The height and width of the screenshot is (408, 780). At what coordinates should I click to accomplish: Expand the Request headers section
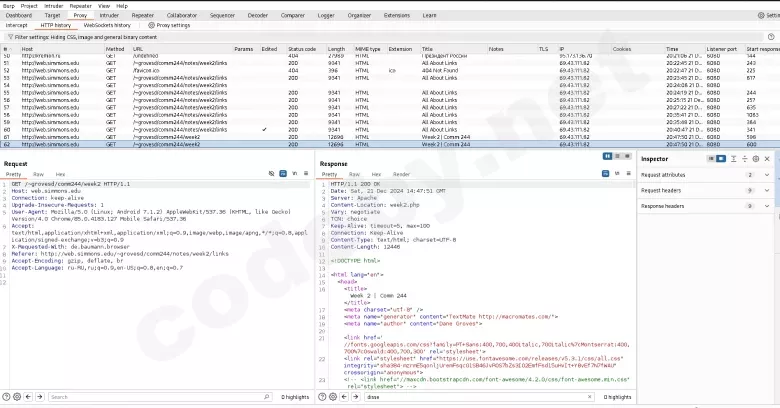coord(768,190)
